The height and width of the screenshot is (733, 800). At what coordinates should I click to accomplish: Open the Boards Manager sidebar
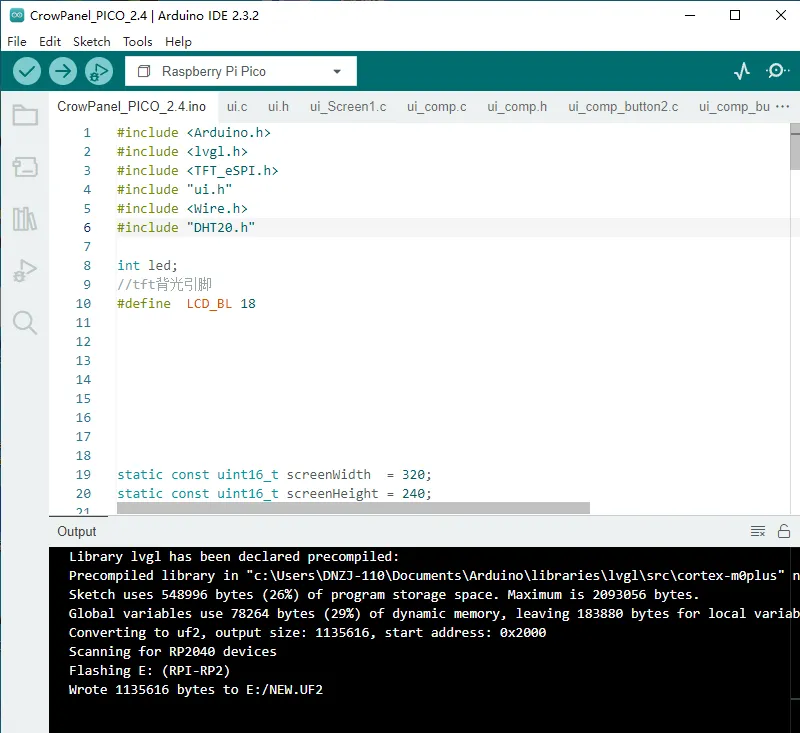[25, 167]
